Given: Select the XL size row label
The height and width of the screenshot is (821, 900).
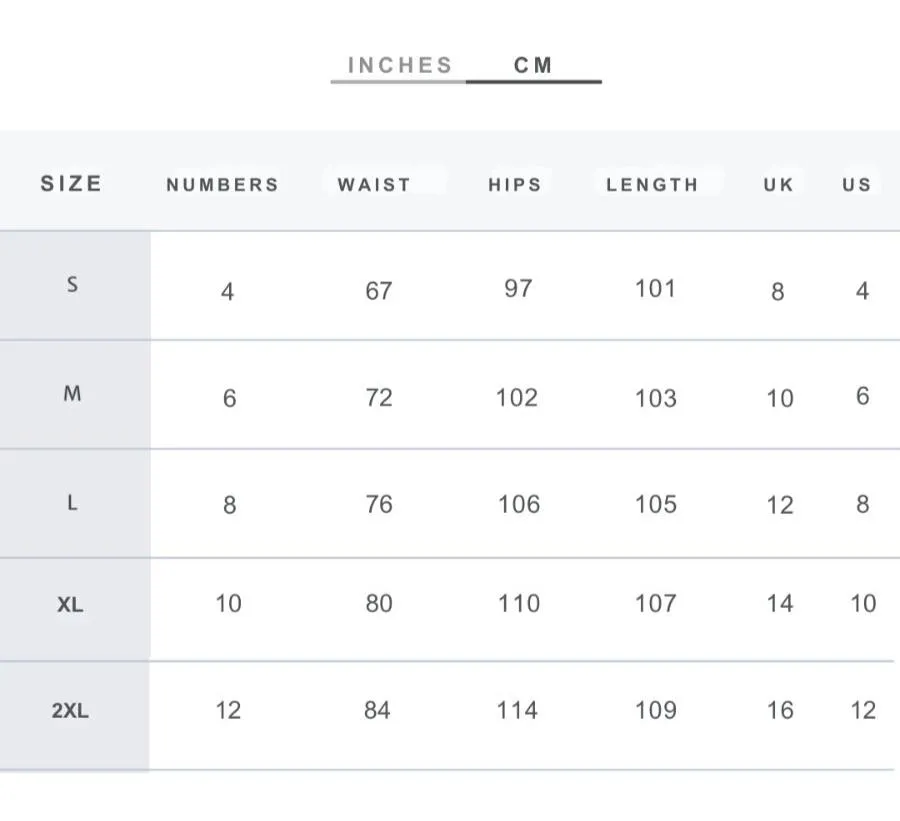Looking at the screenshot, I should click(x=71, y=604).
